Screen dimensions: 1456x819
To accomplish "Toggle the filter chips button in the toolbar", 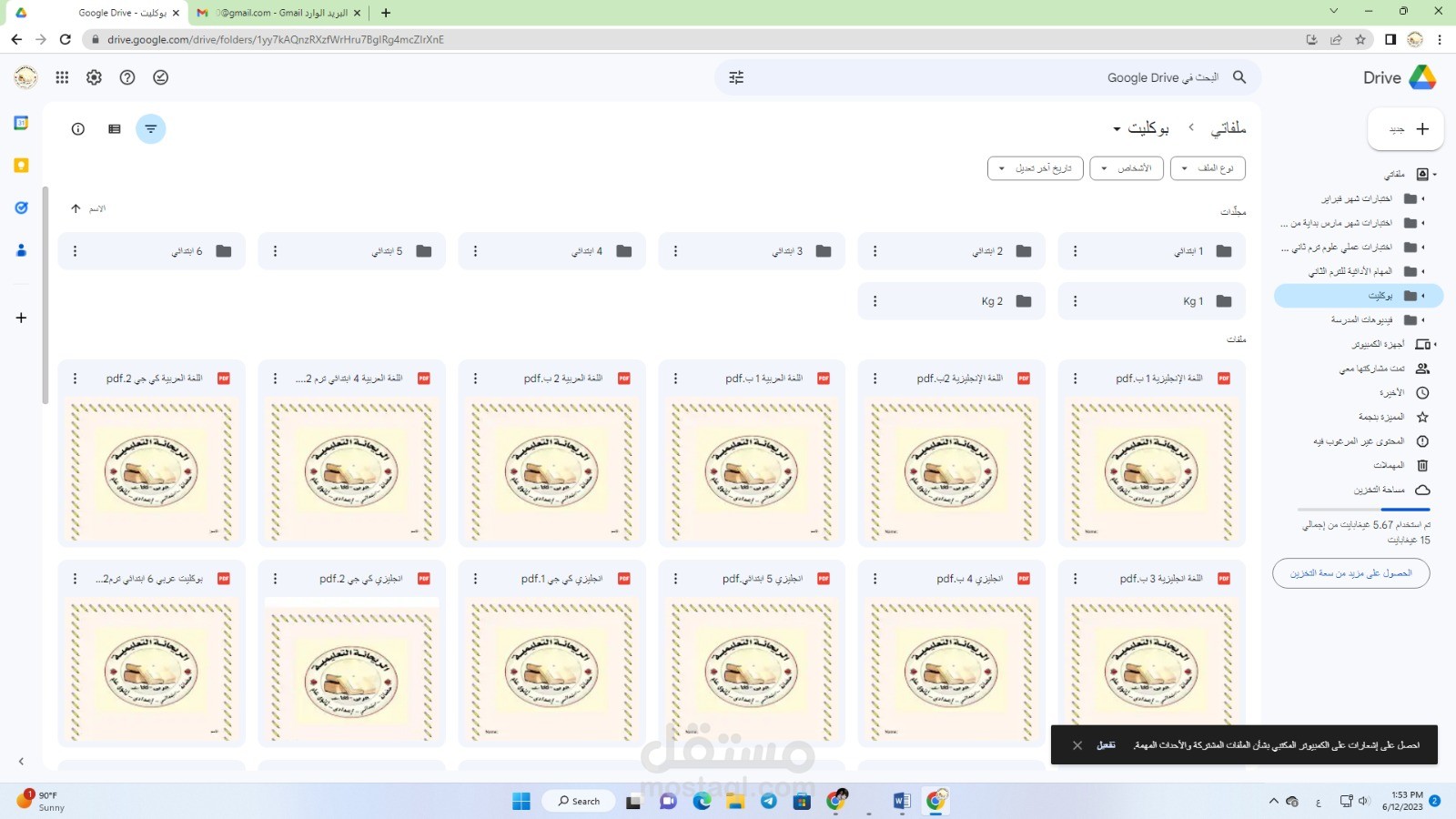I will click(151, 129).
